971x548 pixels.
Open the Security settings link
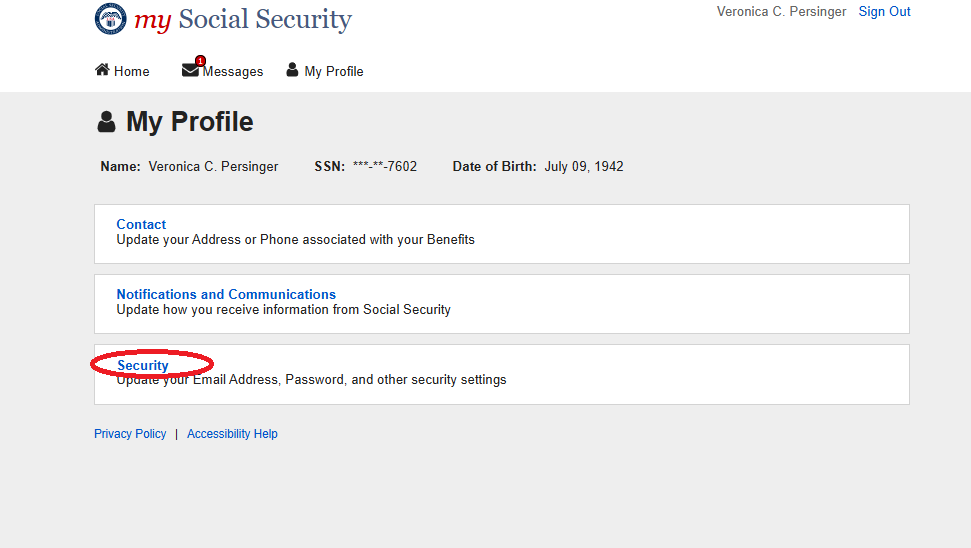(143, 366)
